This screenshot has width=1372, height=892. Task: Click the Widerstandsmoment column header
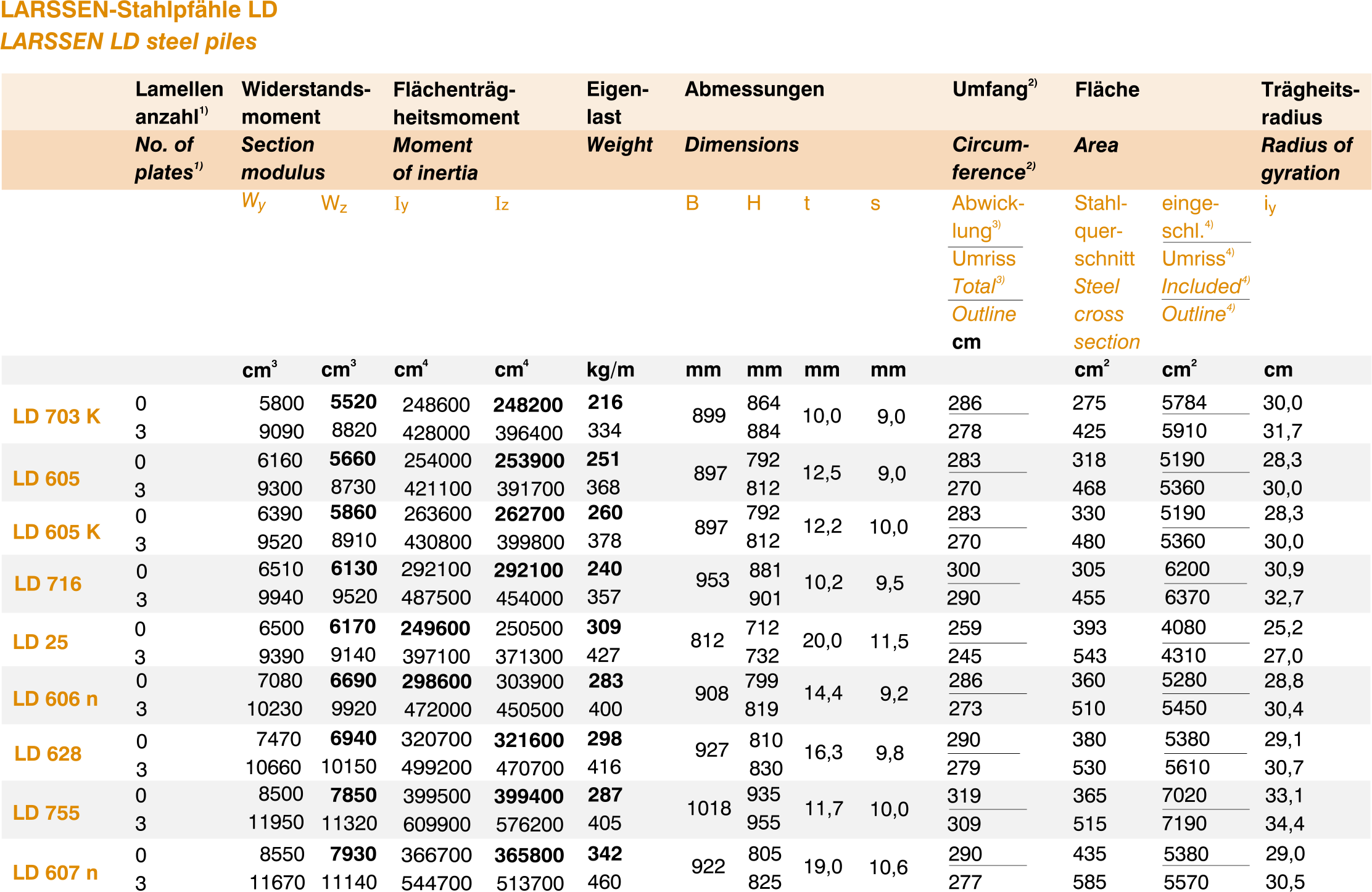pos(305,102)
